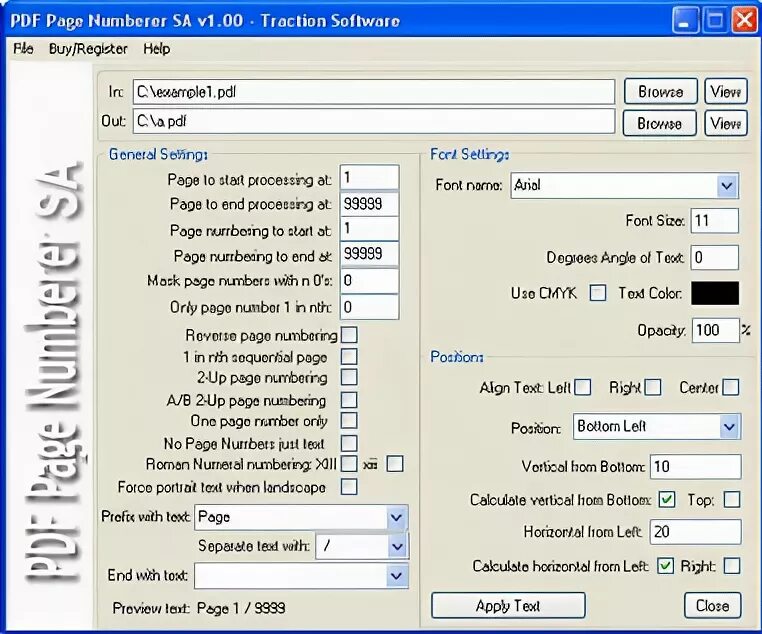Click the preview text Page 1 / 9999

click(x=241, y=608)
